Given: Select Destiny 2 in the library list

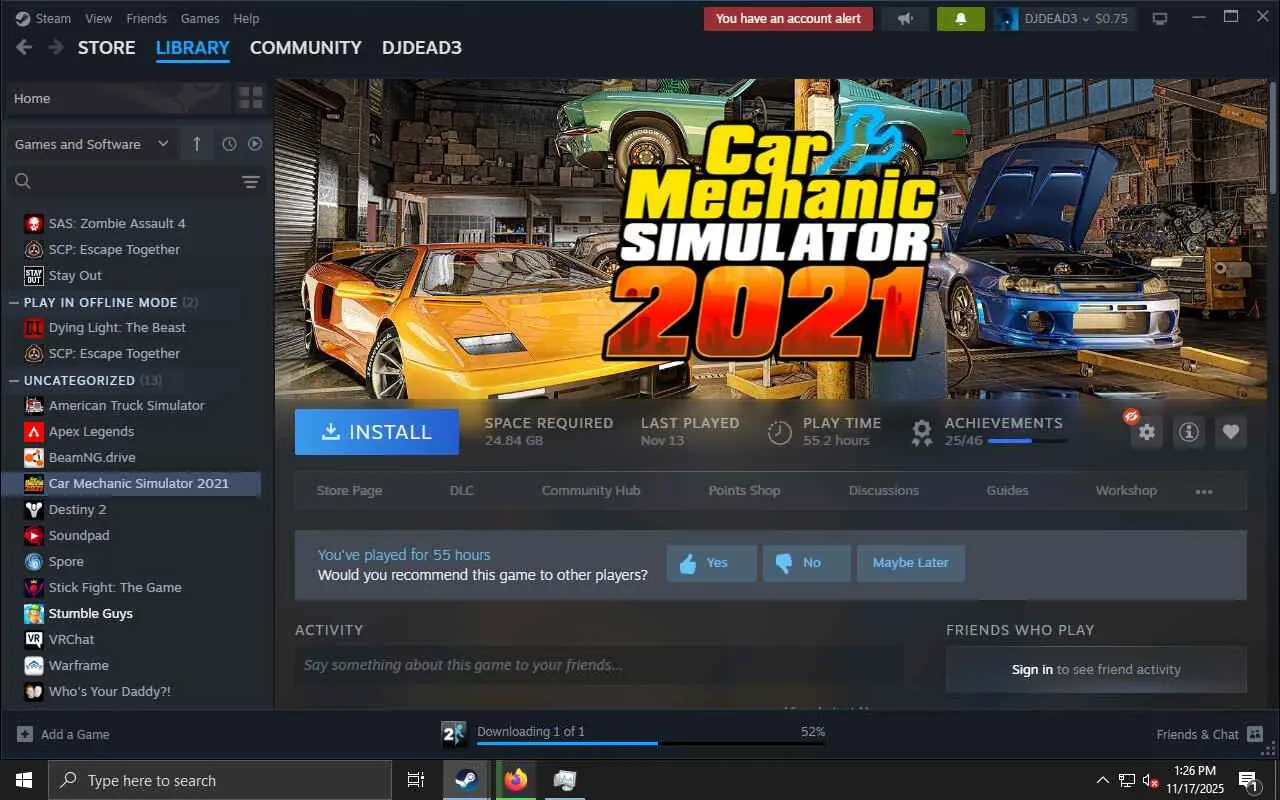Looking at the screenshot, I should [x=77, y=509].
